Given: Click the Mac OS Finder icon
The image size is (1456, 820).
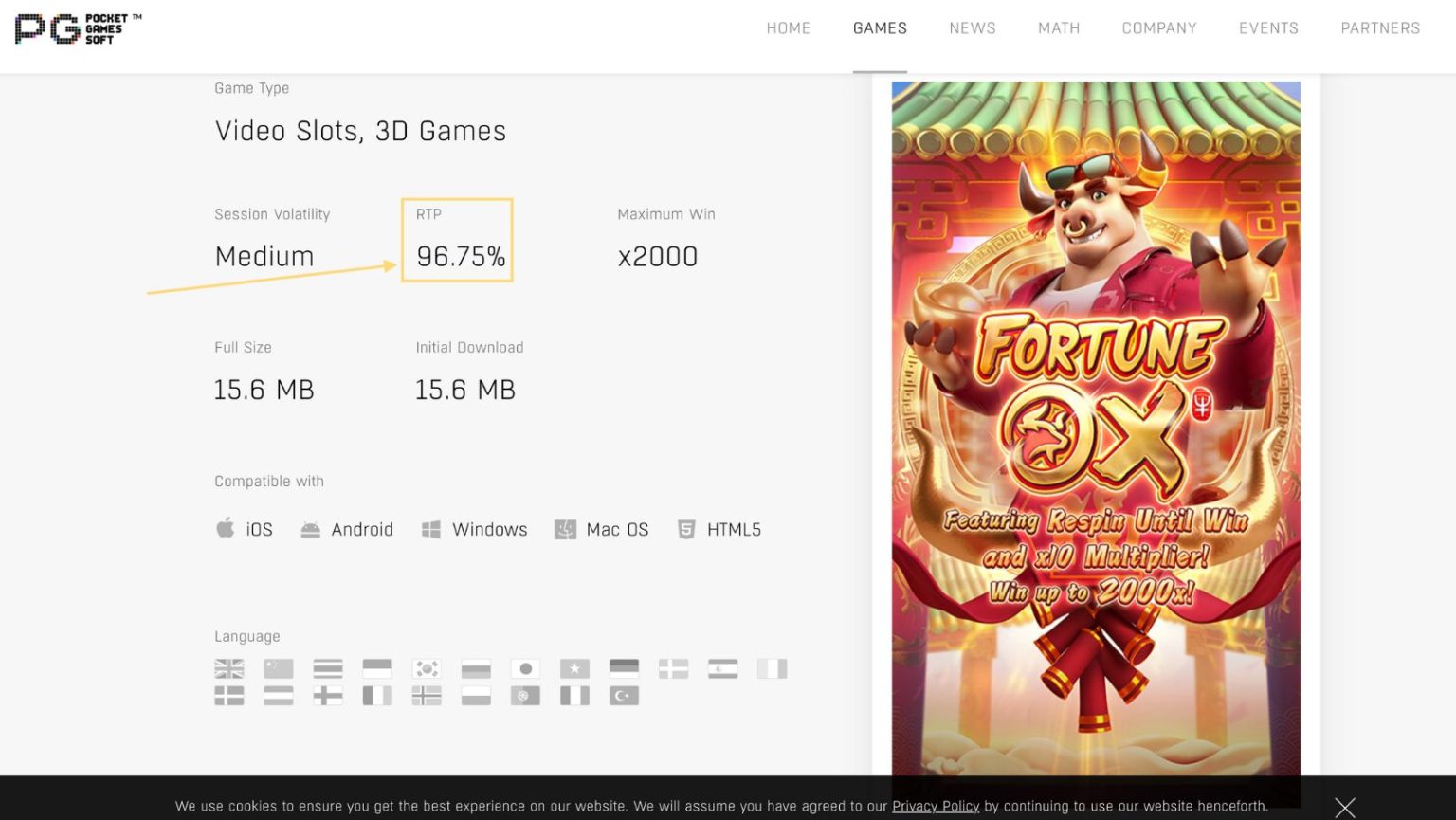Looking at the screenshot, I should (565, 529).
